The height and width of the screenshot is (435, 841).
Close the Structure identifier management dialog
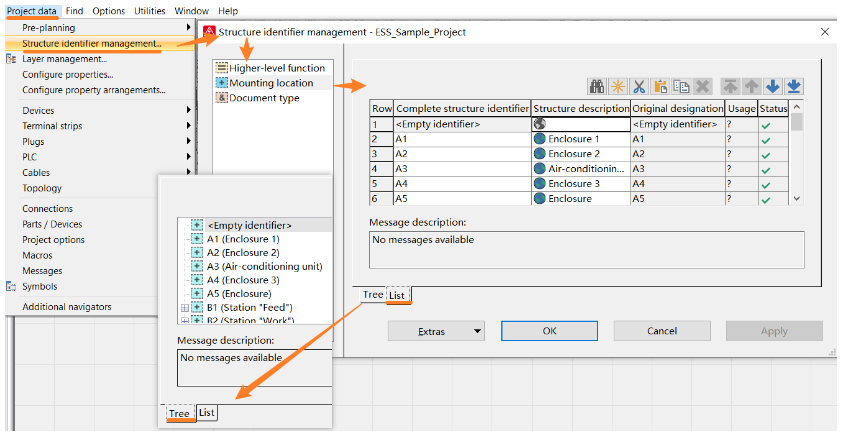(x=825, y=32)
